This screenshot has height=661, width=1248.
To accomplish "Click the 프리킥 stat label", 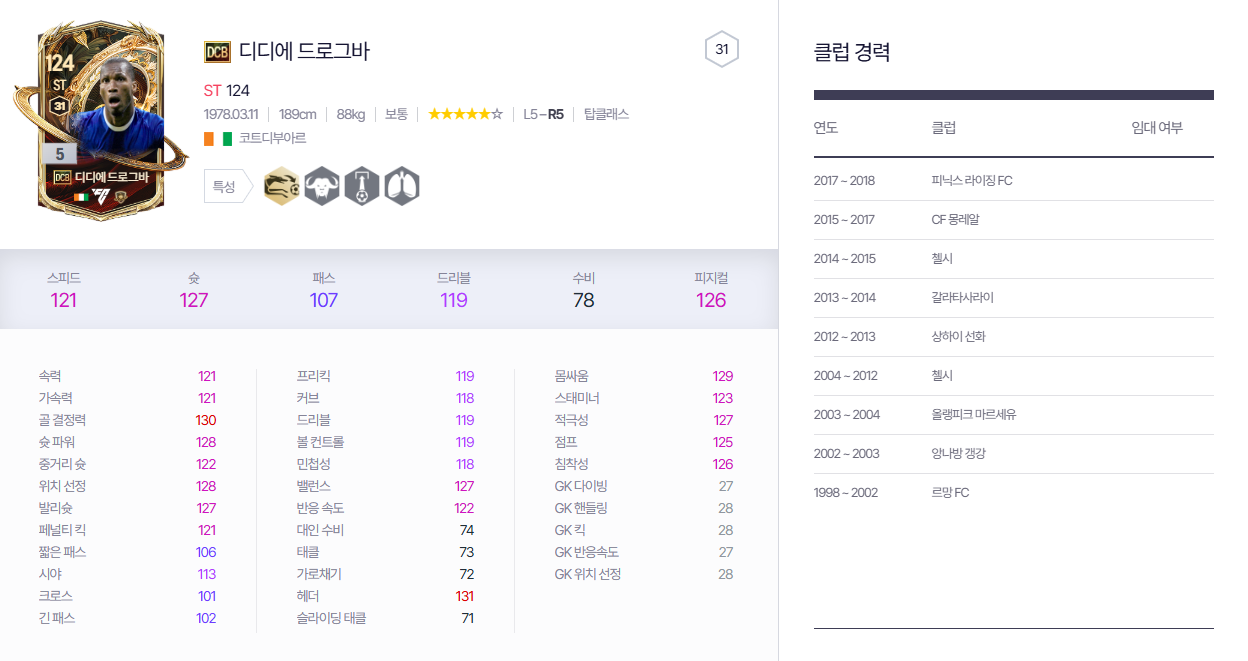I will [313, 376].
